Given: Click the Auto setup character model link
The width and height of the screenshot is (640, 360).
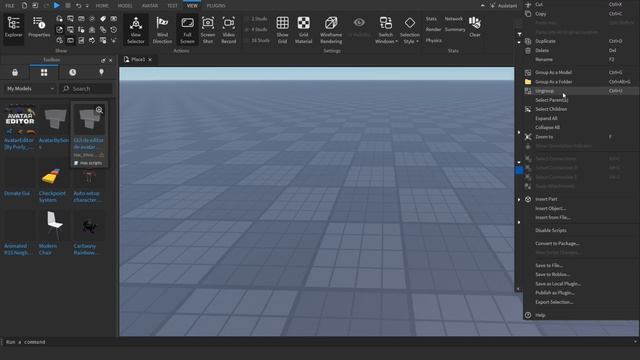Looking at the screenshot, I should (x=87, y=197).
